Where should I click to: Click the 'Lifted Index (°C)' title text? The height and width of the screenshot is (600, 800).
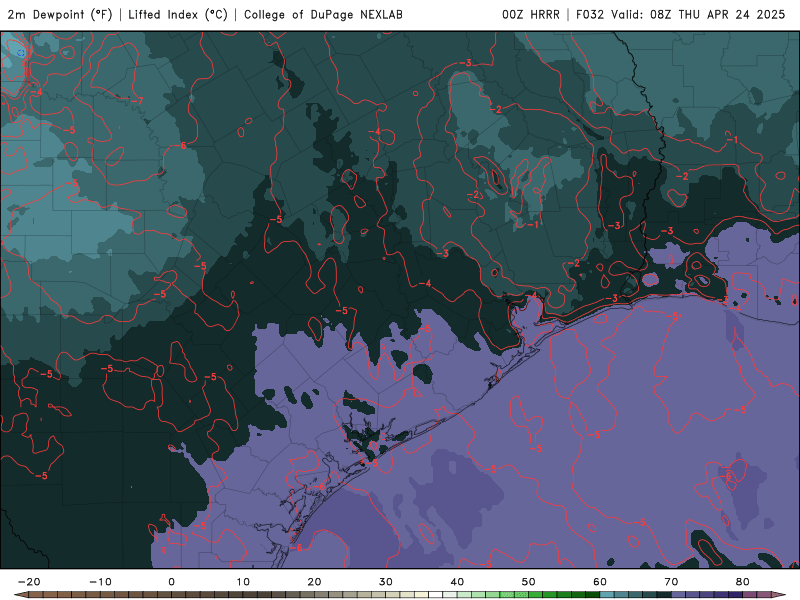[x=178, y=15]
